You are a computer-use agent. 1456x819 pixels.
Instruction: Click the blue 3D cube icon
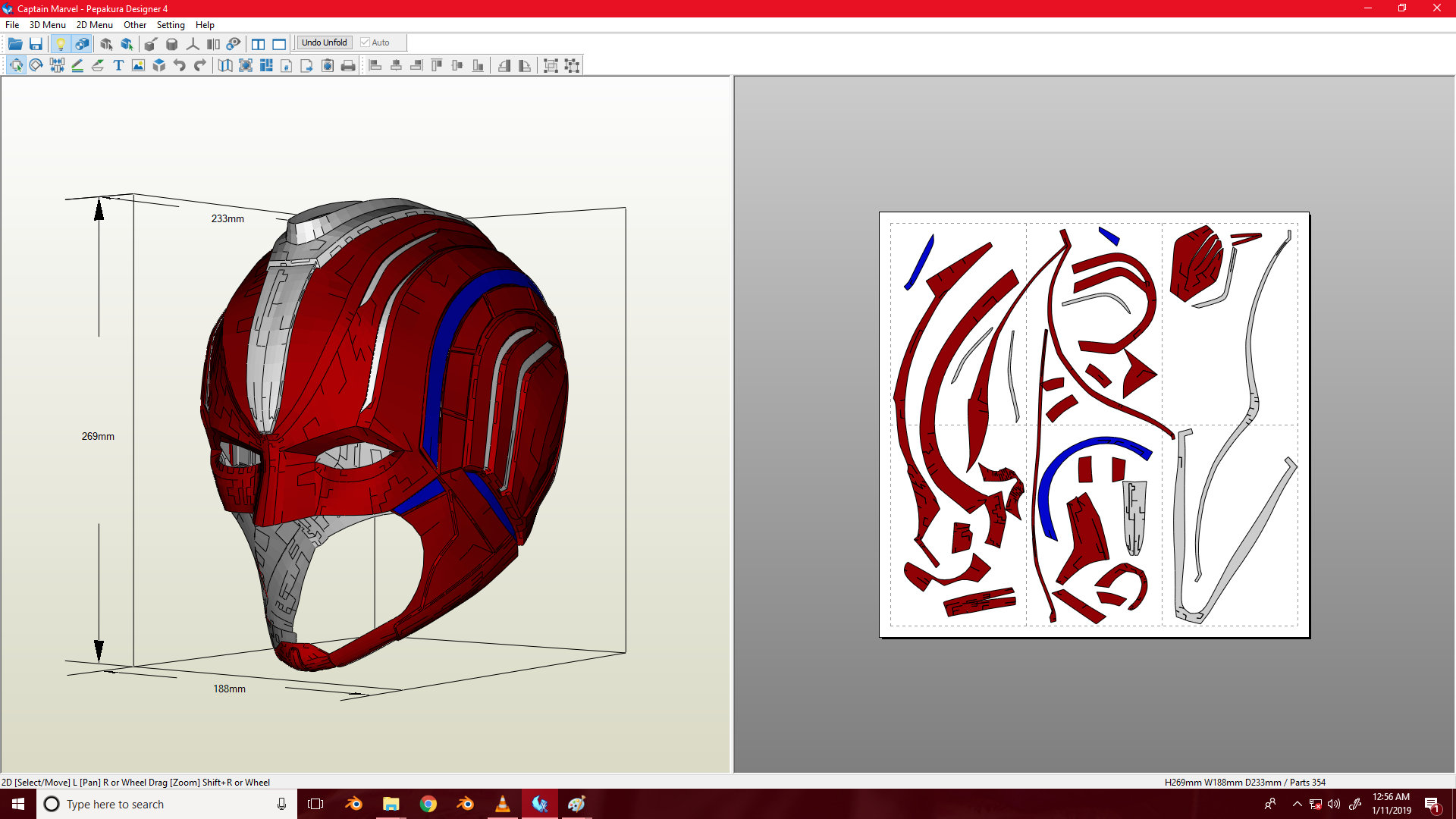coord(158,65)
